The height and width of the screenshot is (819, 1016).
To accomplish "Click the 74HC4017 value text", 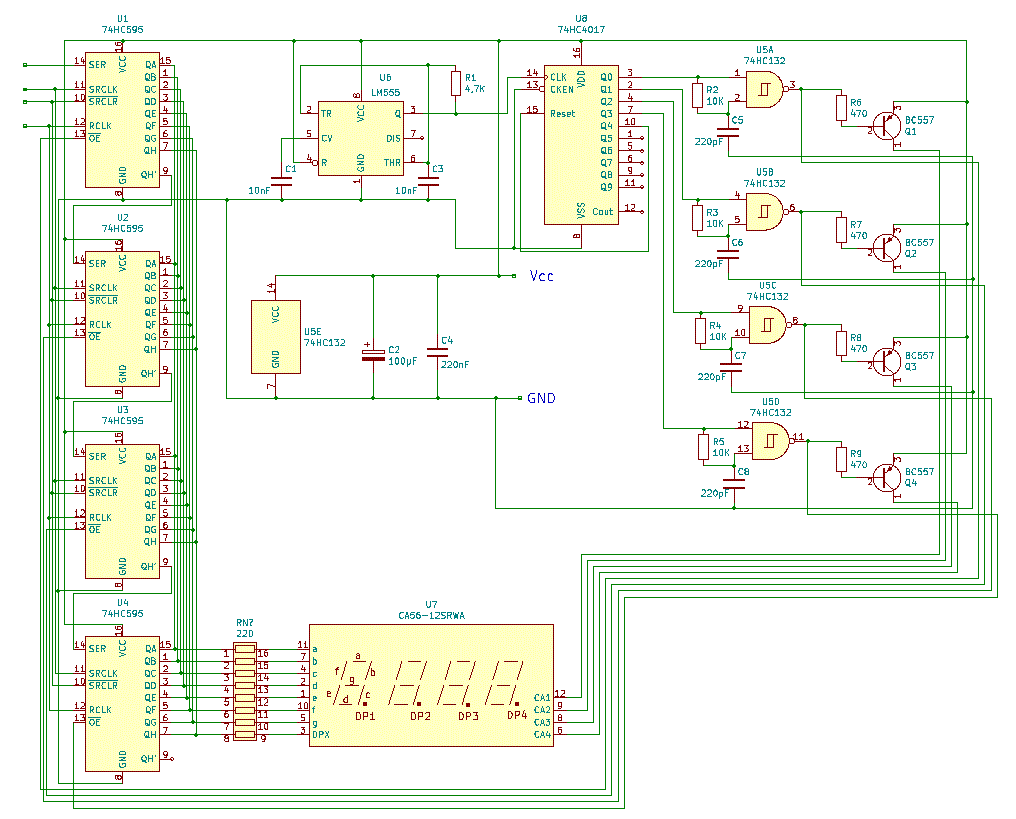I will [x=581, y=29].
